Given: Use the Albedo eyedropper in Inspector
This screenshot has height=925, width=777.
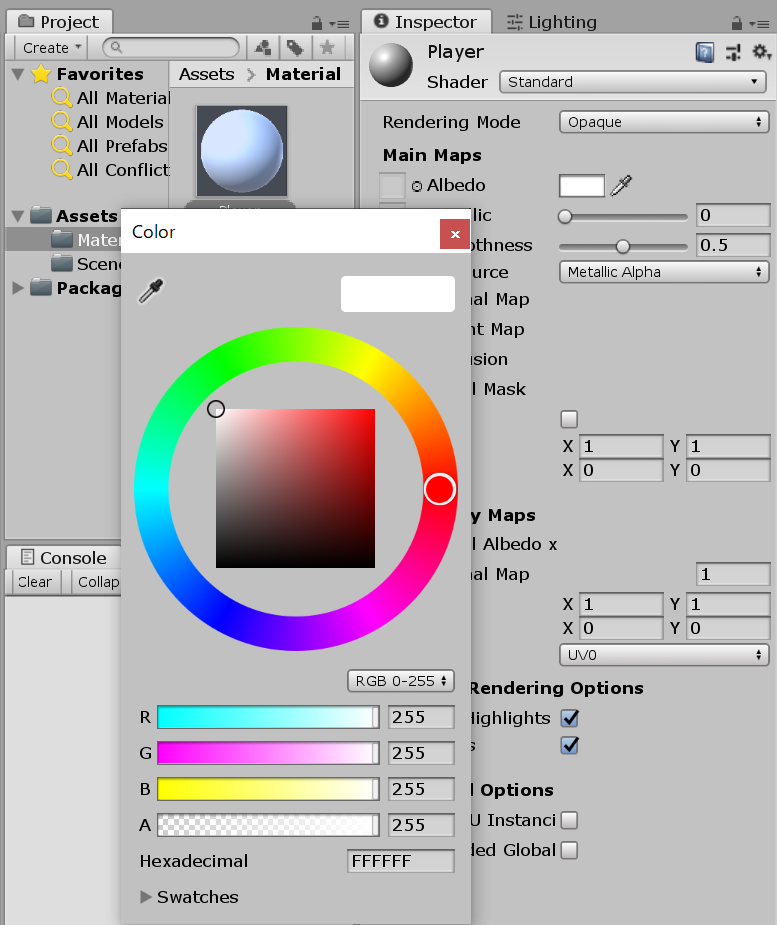Looking at the screenshot, I should 621,185.
